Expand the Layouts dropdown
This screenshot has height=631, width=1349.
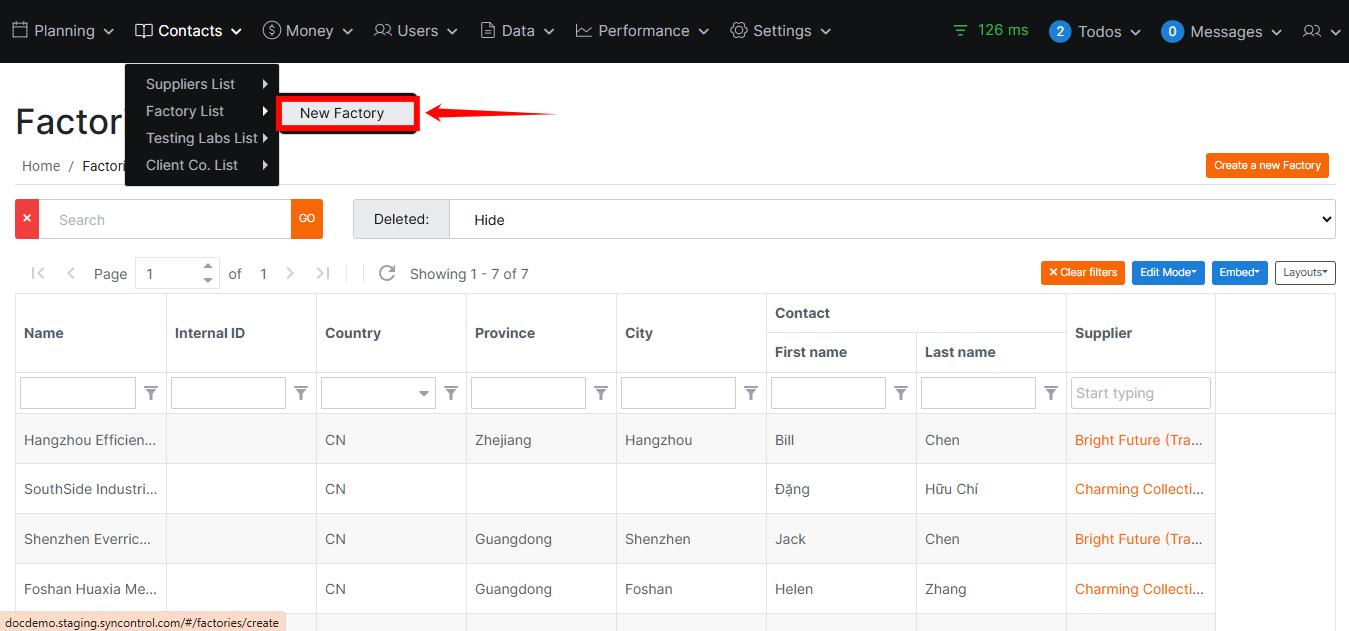[1304, 273]
